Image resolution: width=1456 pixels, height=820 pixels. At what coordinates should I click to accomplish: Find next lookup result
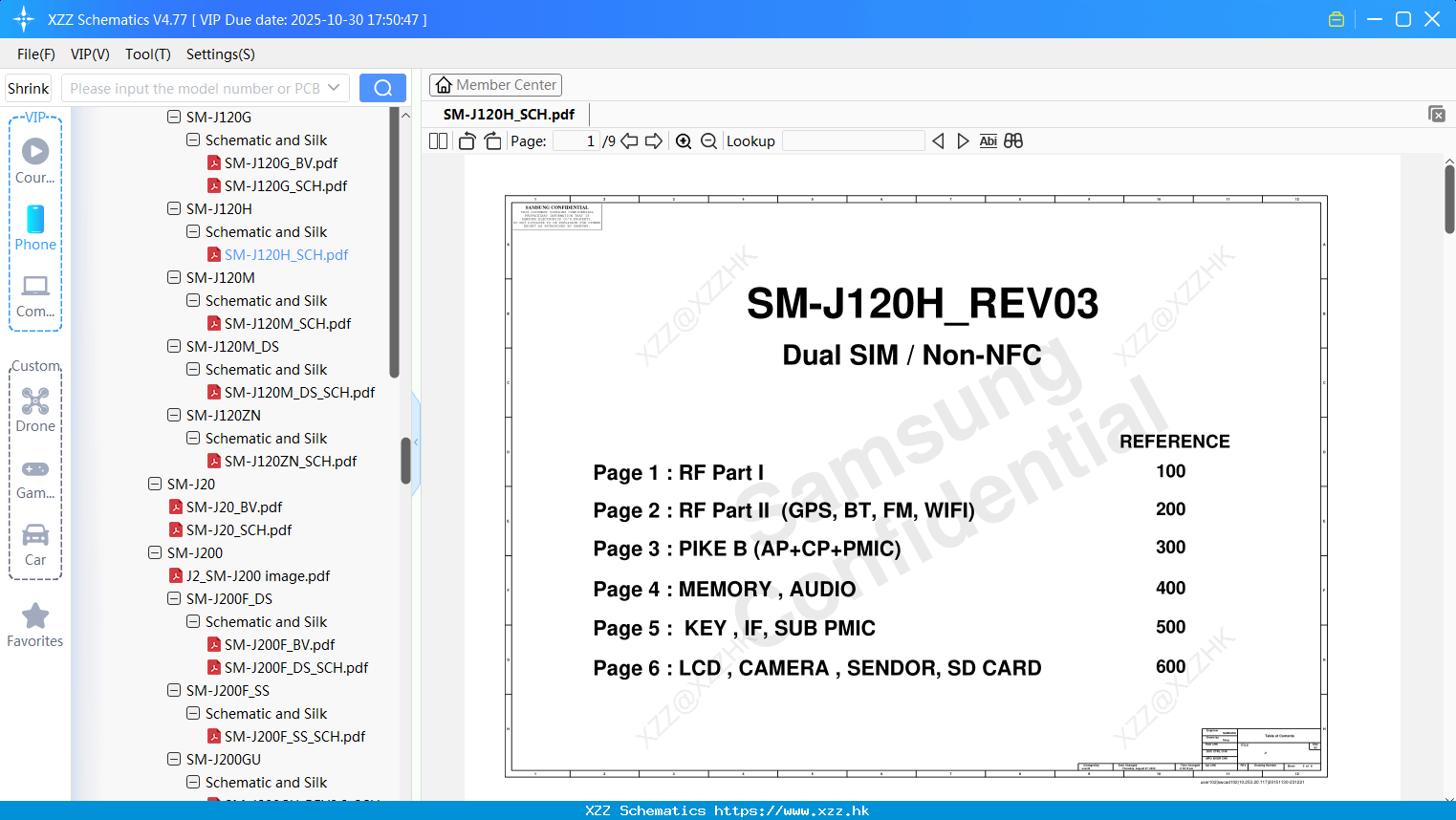[x=963, y=140]
